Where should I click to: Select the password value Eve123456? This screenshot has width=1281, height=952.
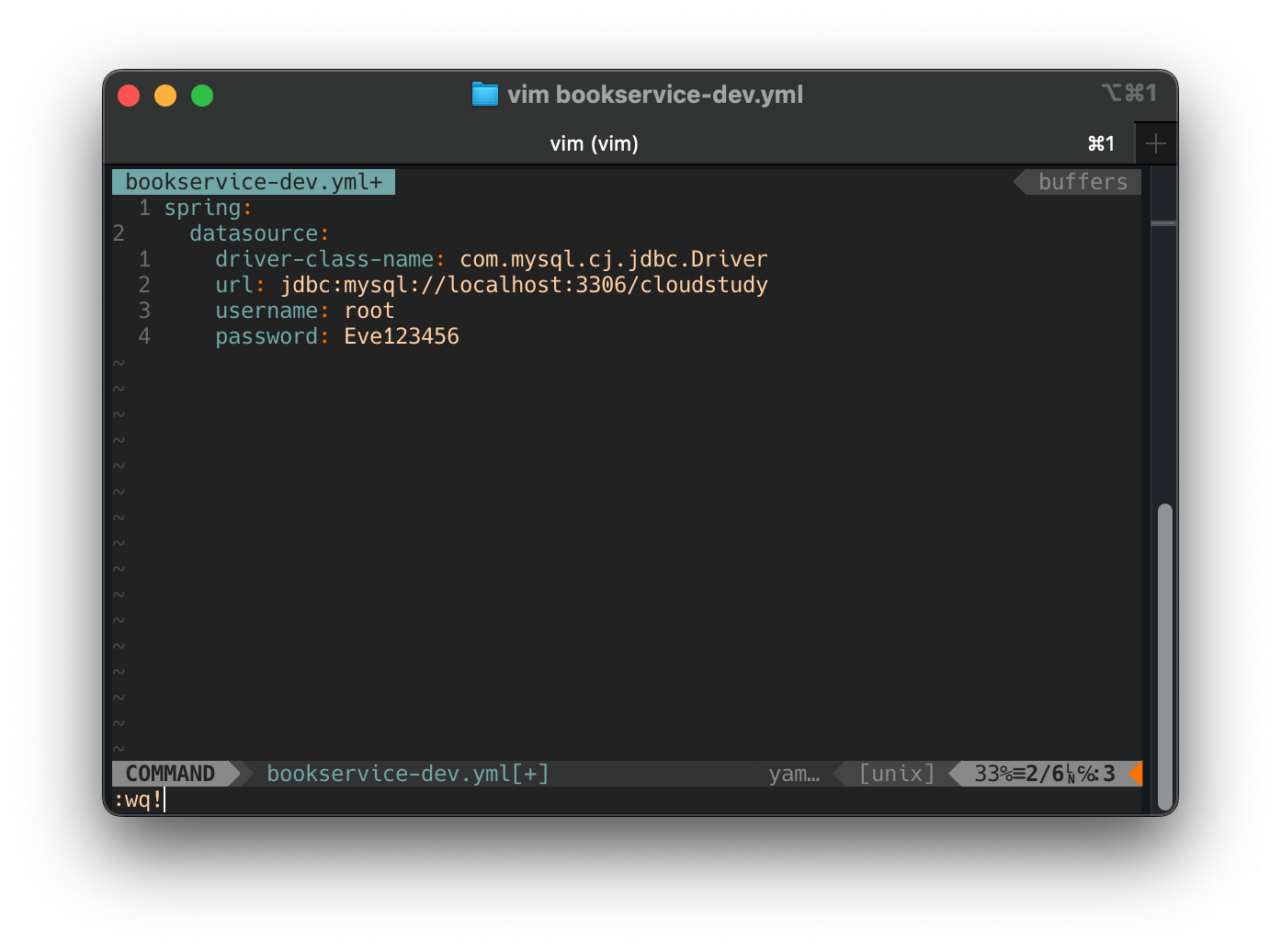(x=402, y=336)
